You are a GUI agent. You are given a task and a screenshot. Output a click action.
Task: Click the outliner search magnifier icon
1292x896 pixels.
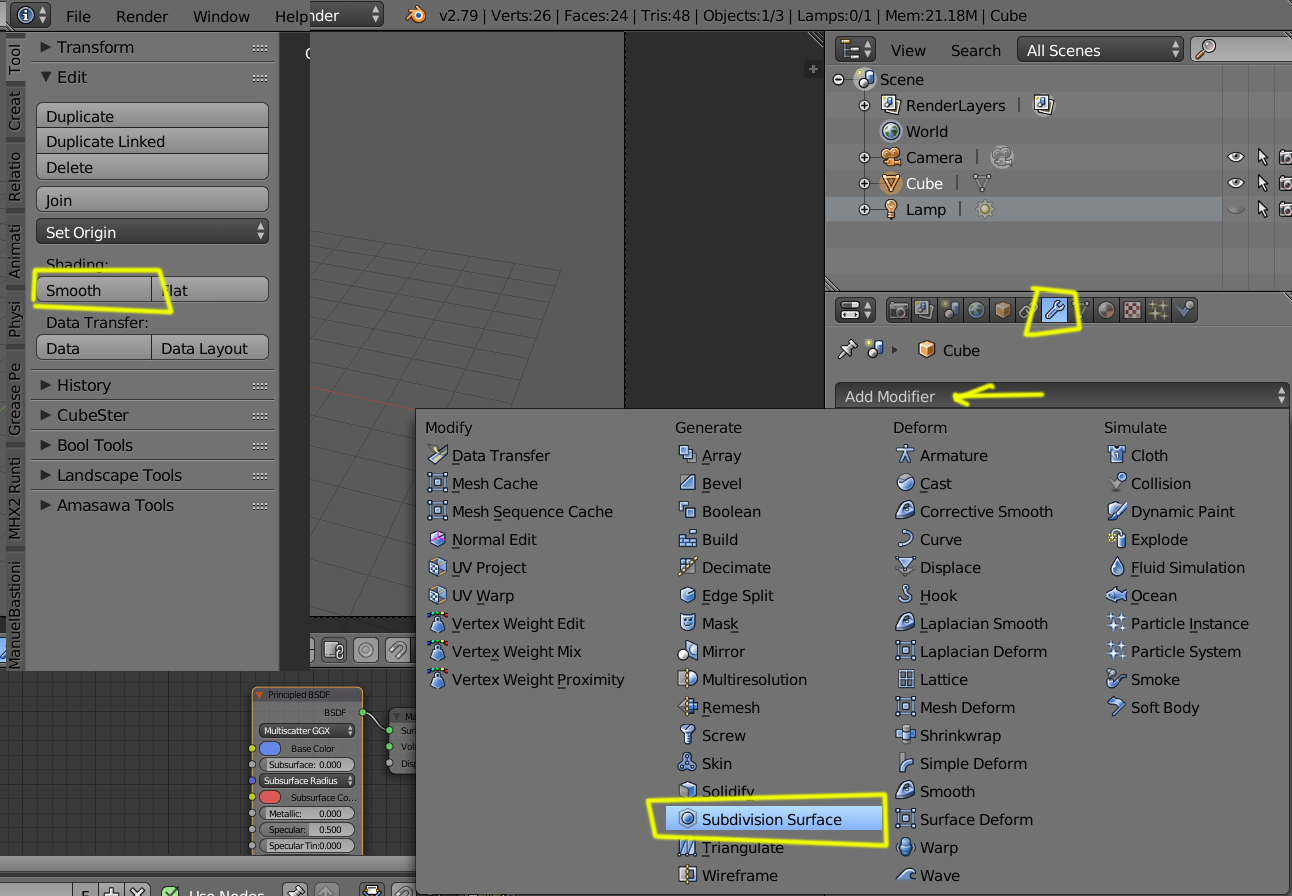[x=1206, y=49]
